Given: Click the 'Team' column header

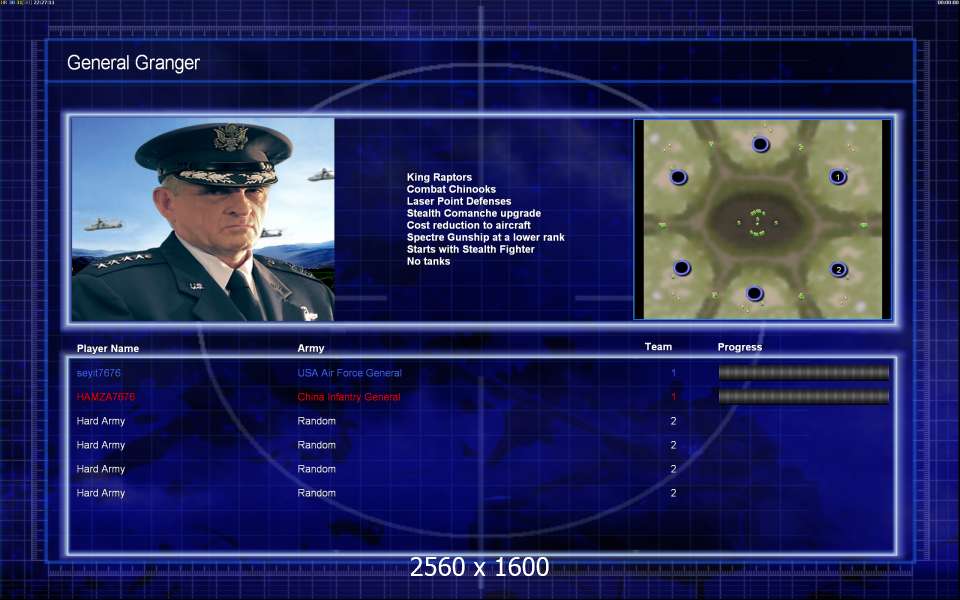Looking at the screenshot, I should [x=658, y=347].
